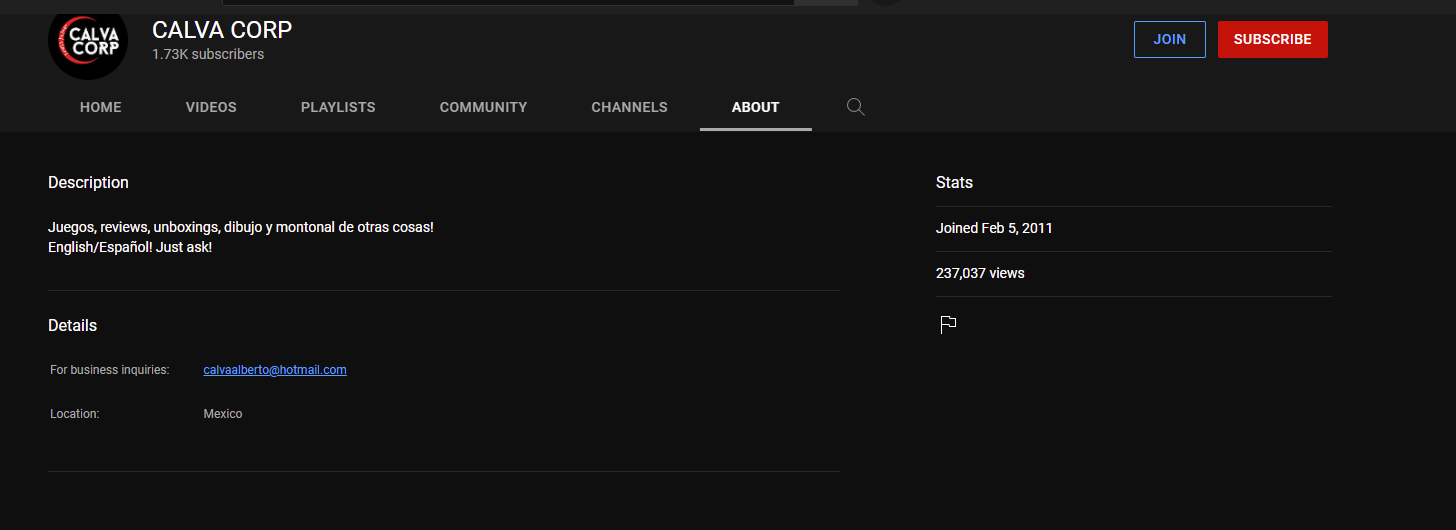Click the Mexico location value
Screen dimensions: 1456x530
coord(223,414)
